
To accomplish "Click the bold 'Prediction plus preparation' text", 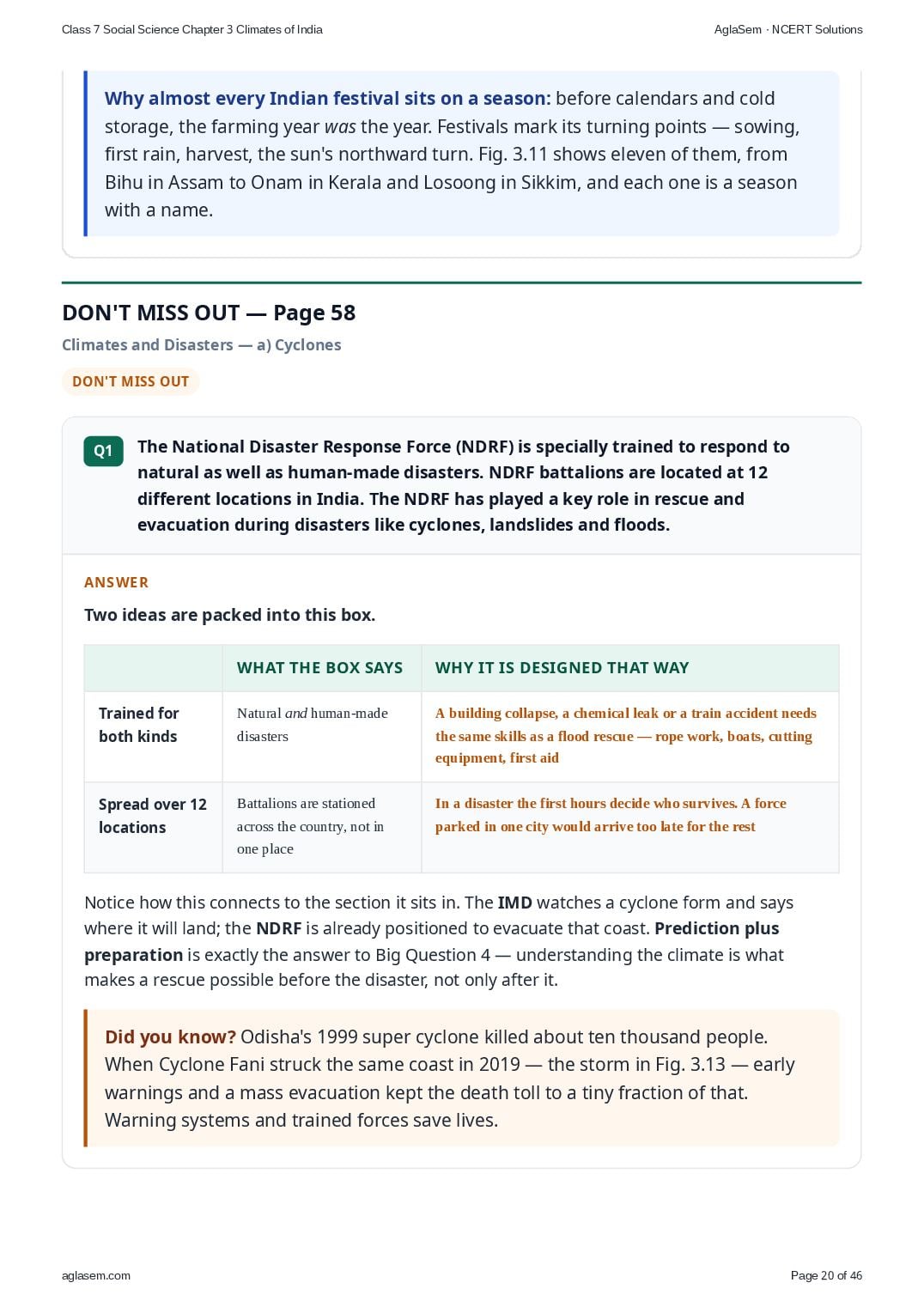I will pos(432,941).
